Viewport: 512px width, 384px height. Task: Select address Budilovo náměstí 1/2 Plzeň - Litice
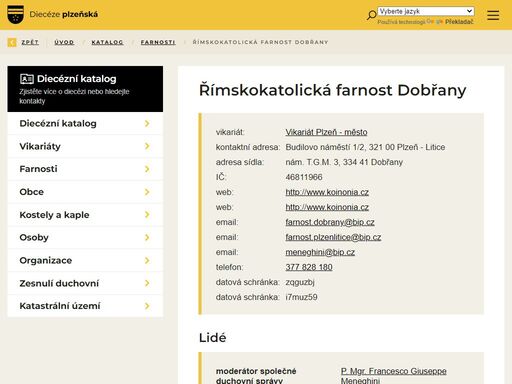tap(365, 147)
